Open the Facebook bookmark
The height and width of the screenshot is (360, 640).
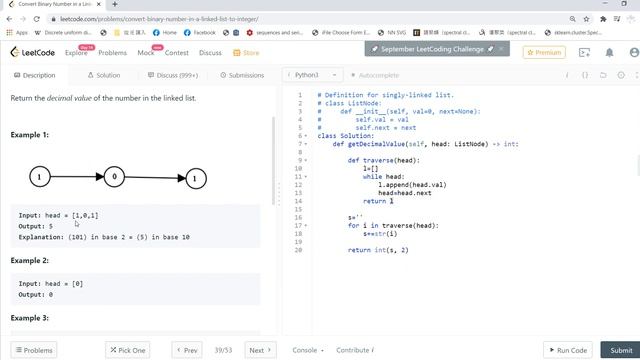click(200, 32)
